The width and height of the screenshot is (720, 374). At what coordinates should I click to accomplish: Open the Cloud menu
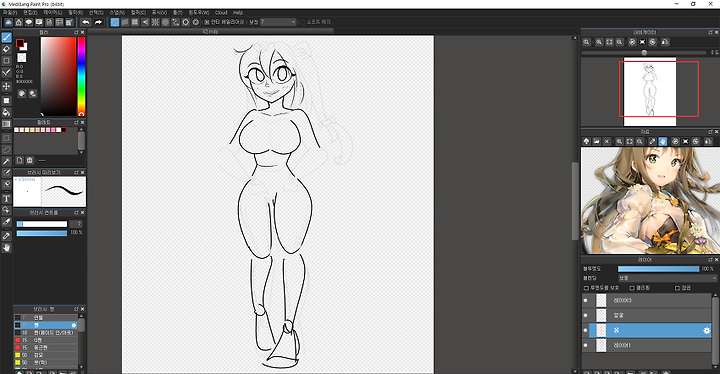[221, 13]
